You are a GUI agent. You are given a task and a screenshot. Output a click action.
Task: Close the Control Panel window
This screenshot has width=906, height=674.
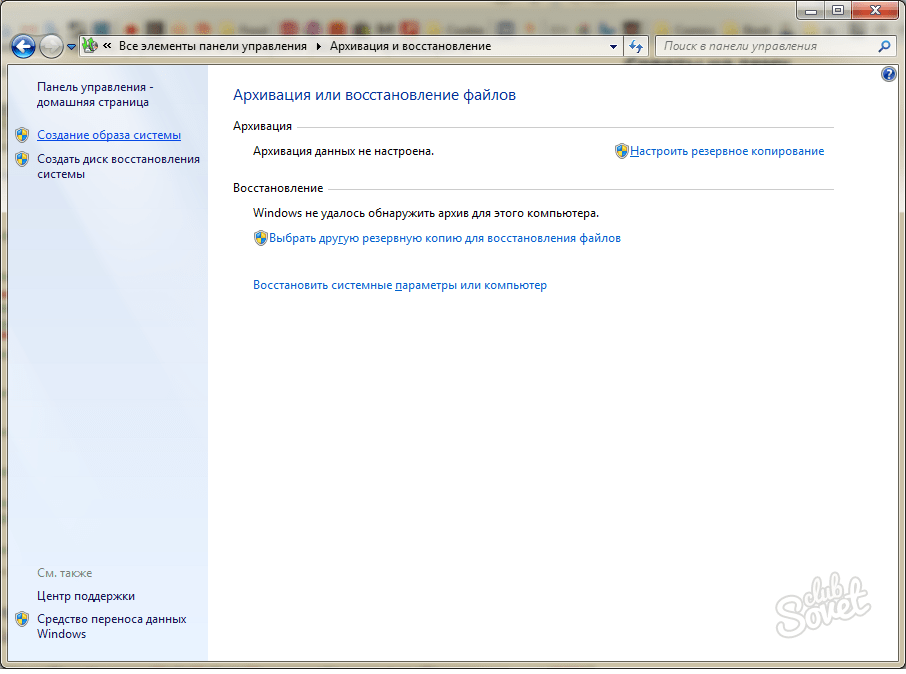pos(875,10)
